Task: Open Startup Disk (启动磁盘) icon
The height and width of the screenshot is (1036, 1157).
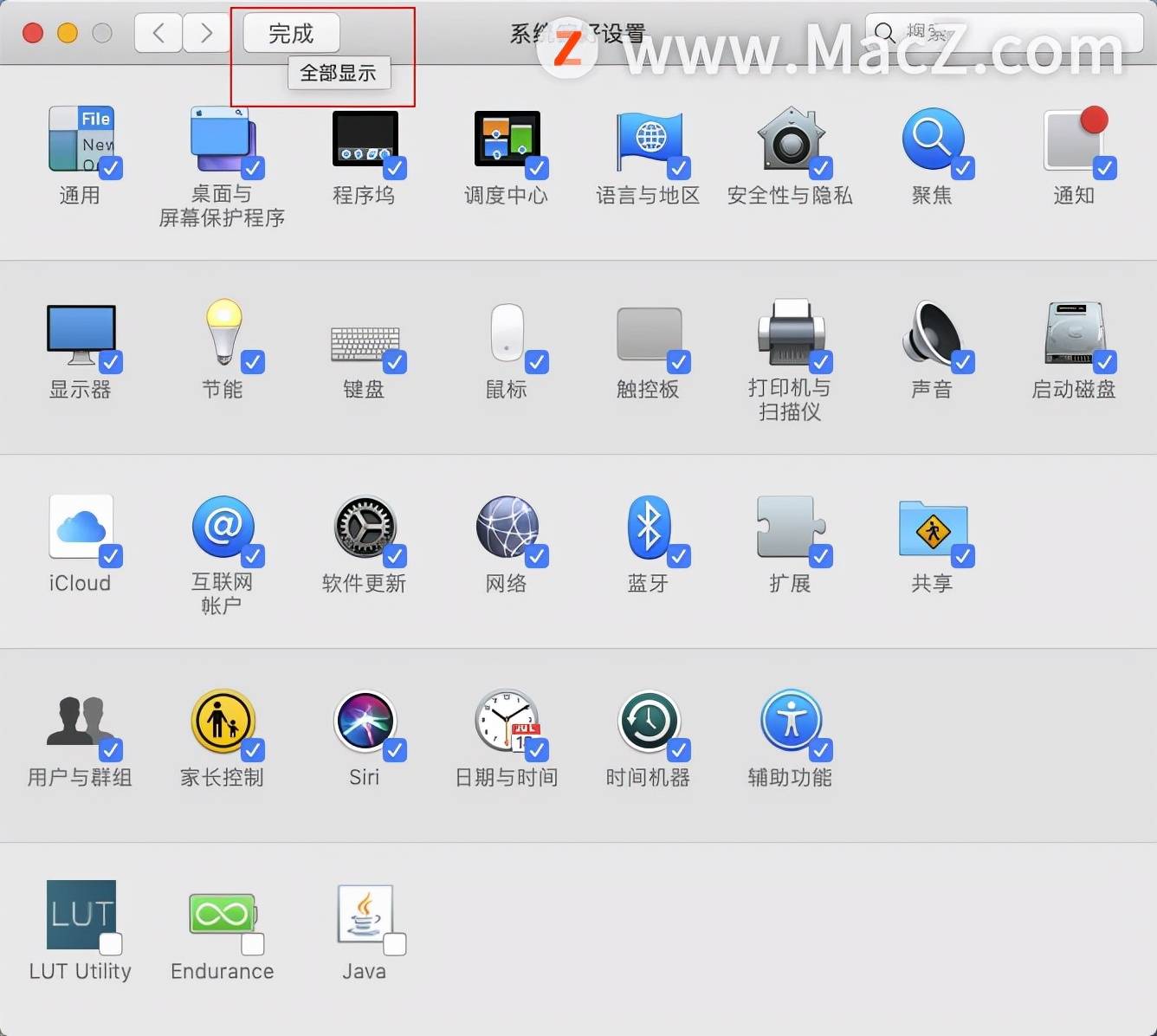Action: [1075, 333]
